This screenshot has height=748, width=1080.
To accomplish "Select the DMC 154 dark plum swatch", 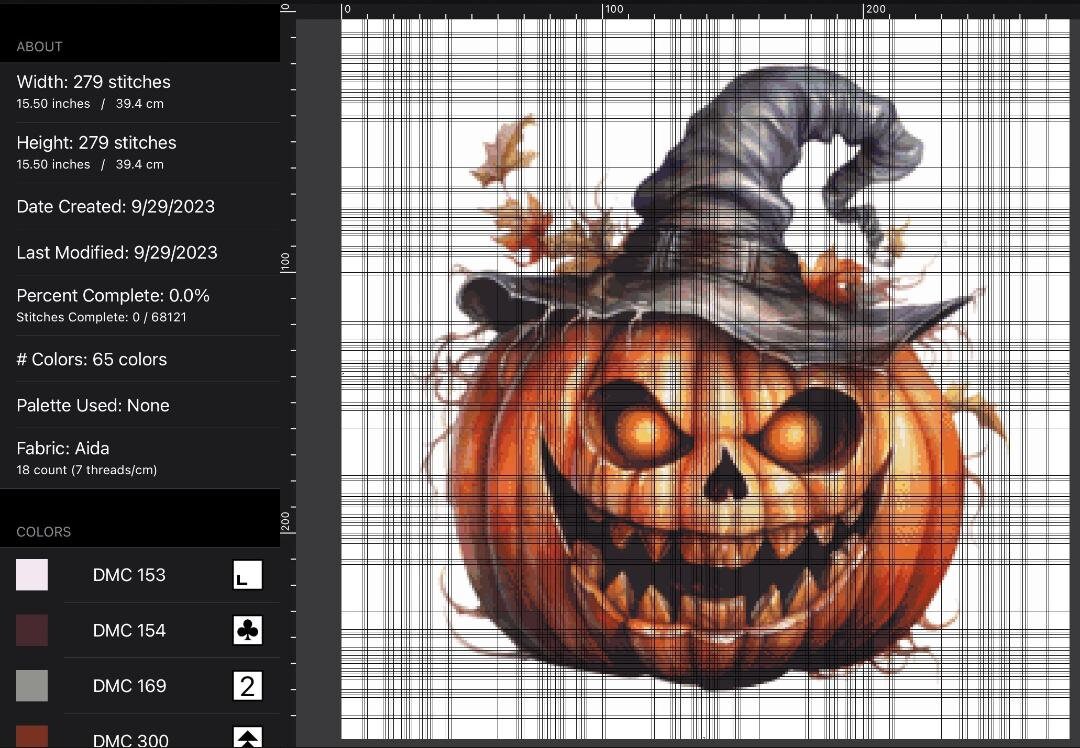I will pyautogui.click(x=32, y=630).
